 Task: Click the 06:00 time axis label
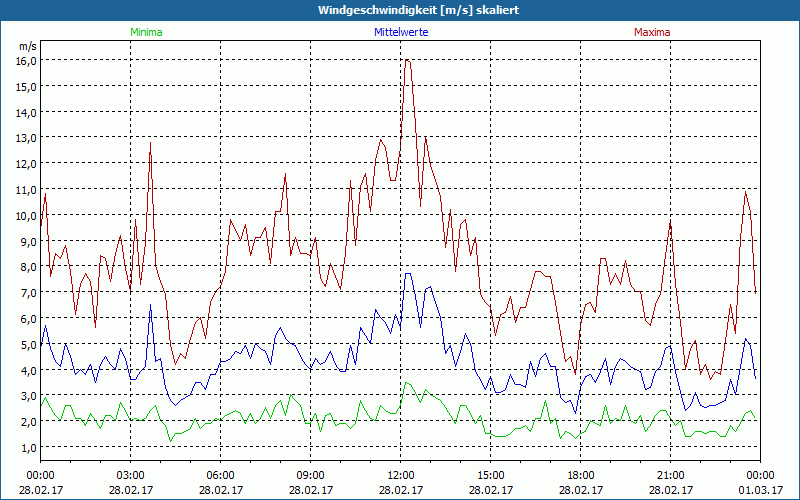coord(220,476)
